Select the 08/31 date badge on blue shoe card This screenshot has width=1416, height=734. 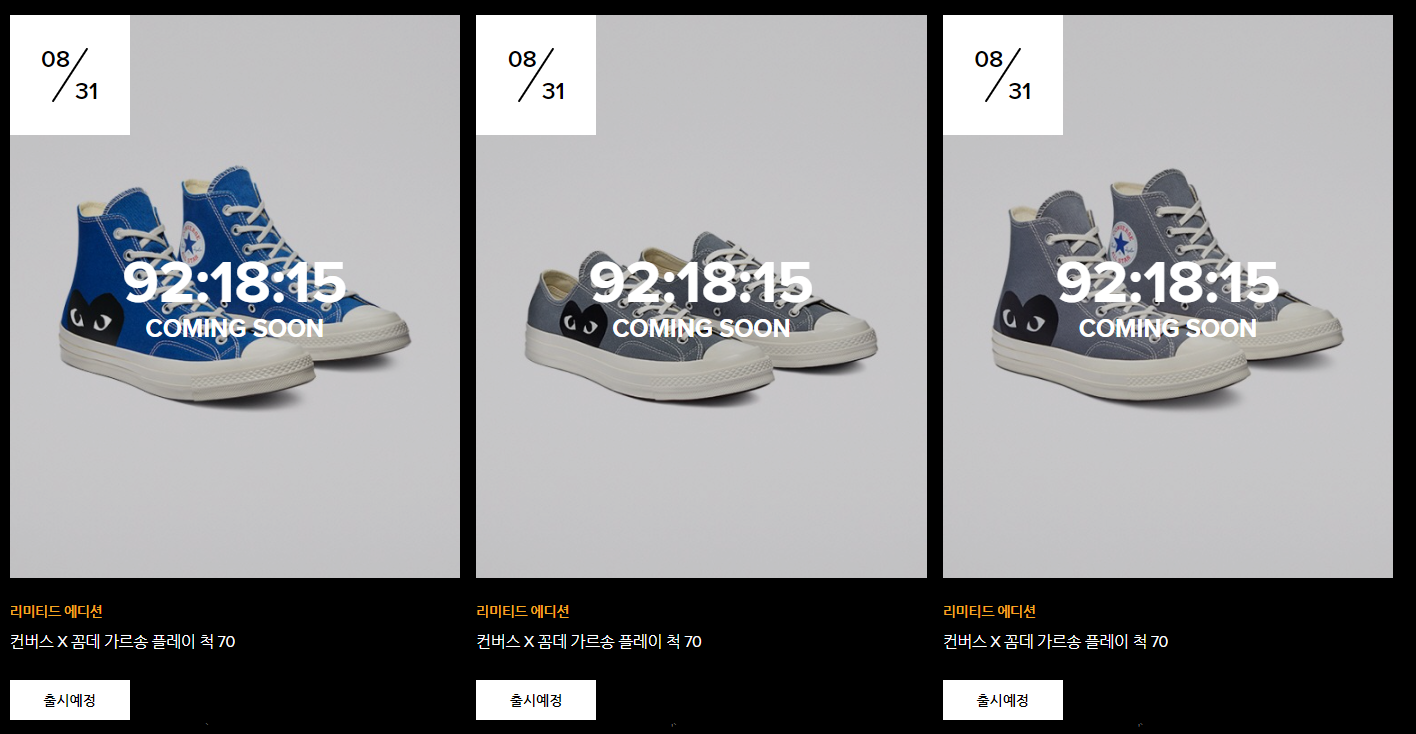pyautogui.click(x=70, y=75)
